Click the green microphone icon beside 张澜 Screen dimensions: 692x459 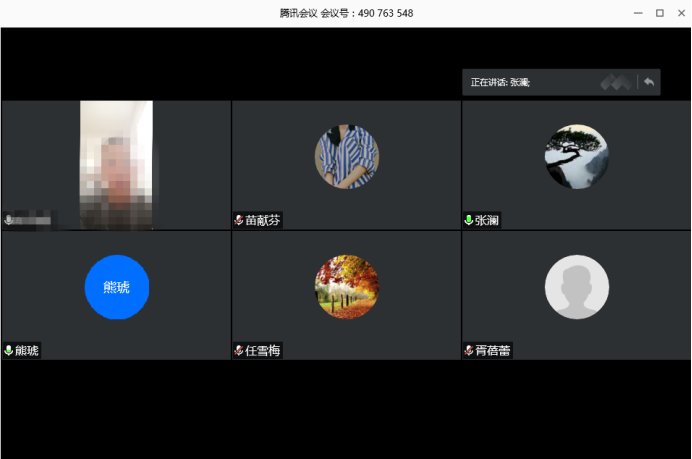(x=469, y=220)
